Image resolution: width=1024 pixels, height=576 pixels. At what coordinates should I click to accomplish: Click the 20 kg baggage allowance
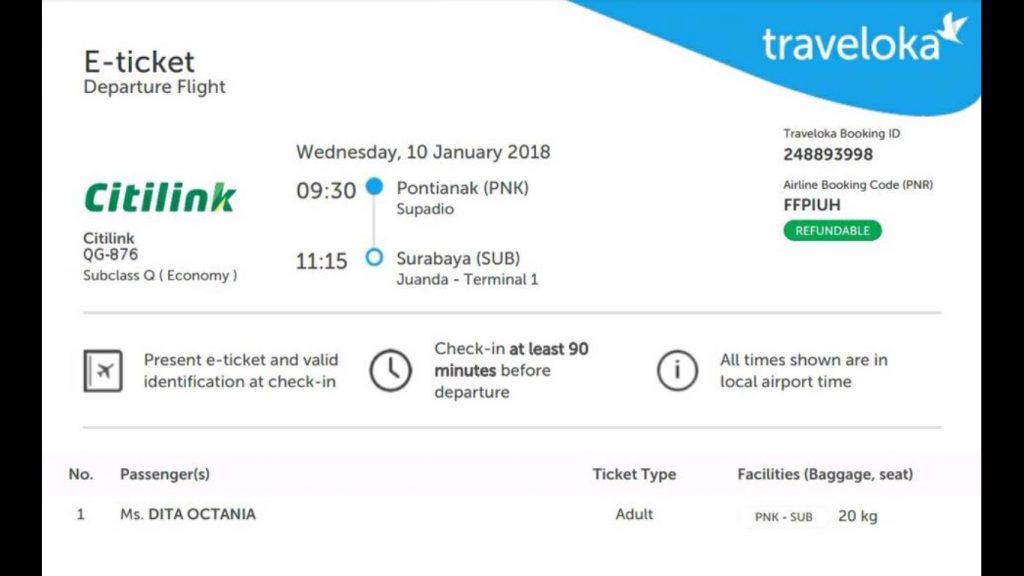point(858,516)
